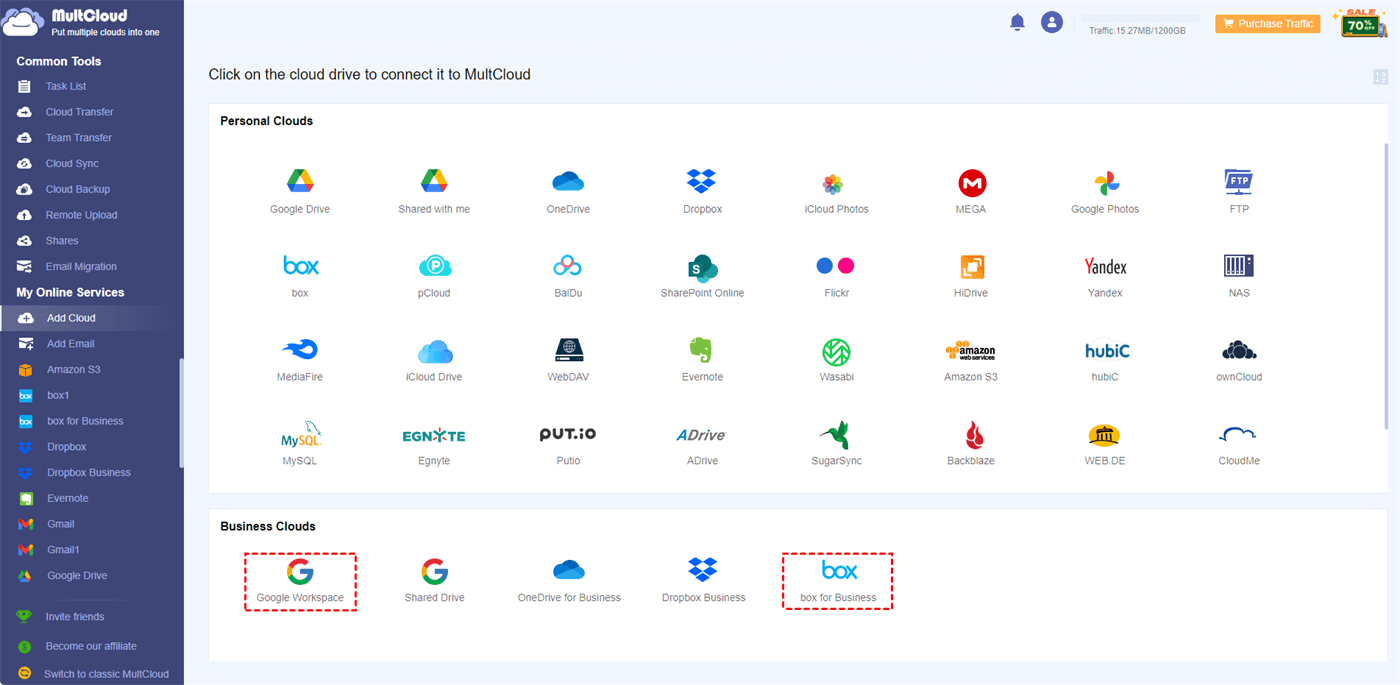Open the user account avatar
Viewport: 1400px width, 685px height.
pos(1051,22)
